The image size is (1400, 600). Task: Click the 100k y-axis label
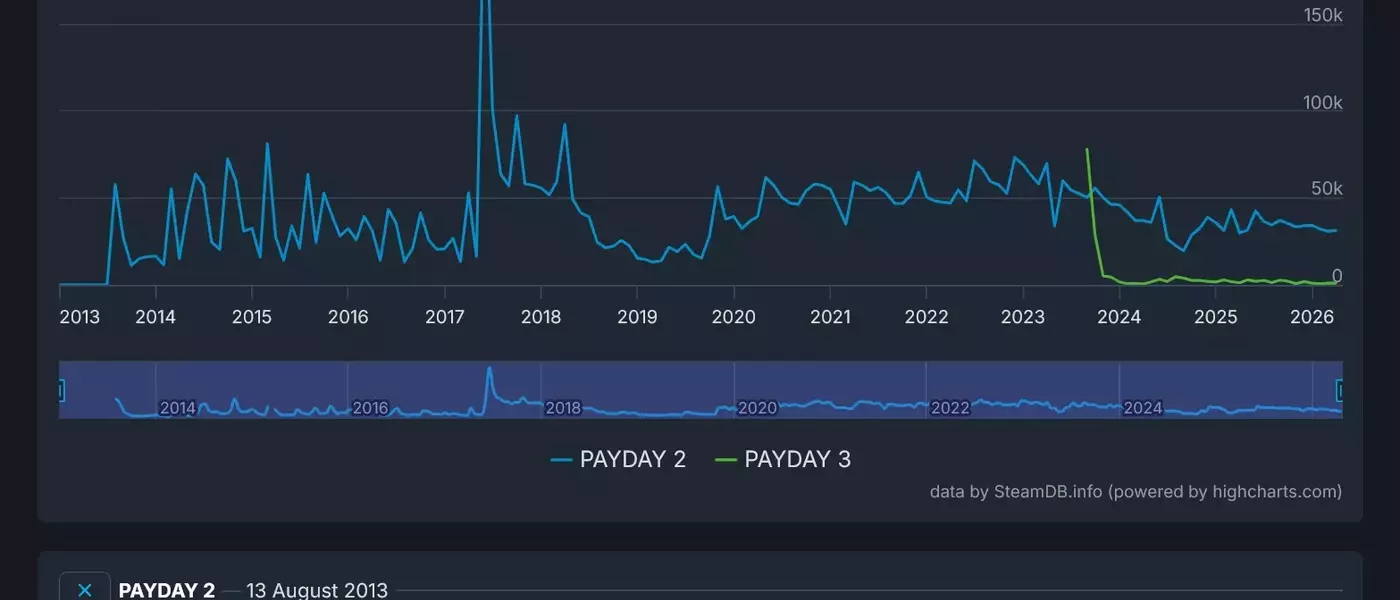coord(1323,103)
